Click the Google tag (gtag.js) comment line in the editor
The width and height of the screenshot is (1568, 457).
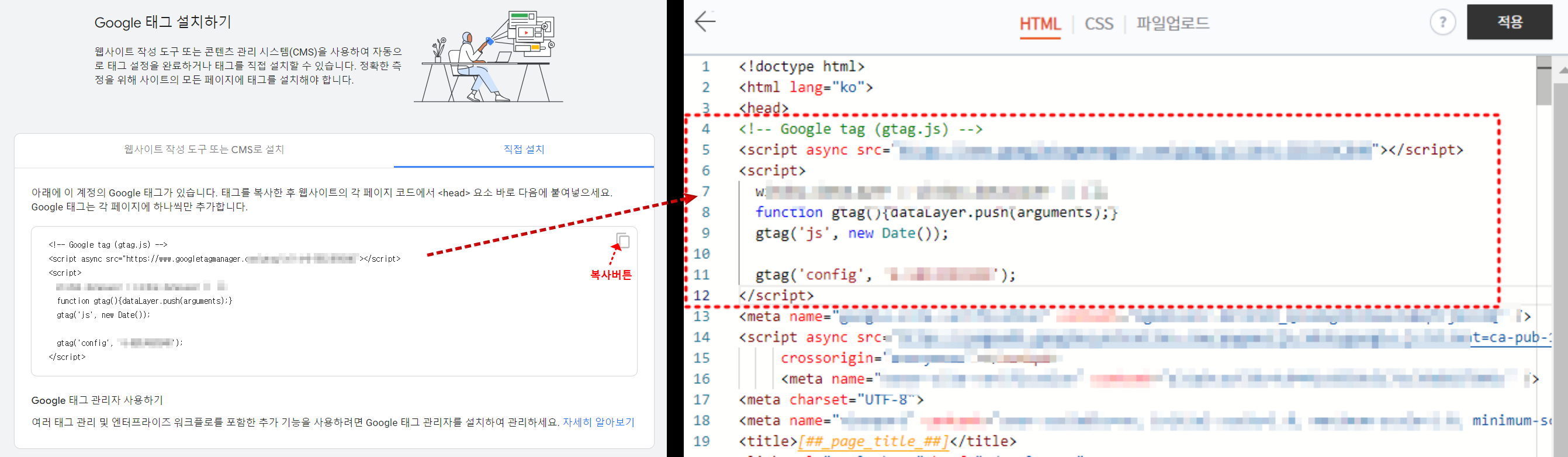860,129
